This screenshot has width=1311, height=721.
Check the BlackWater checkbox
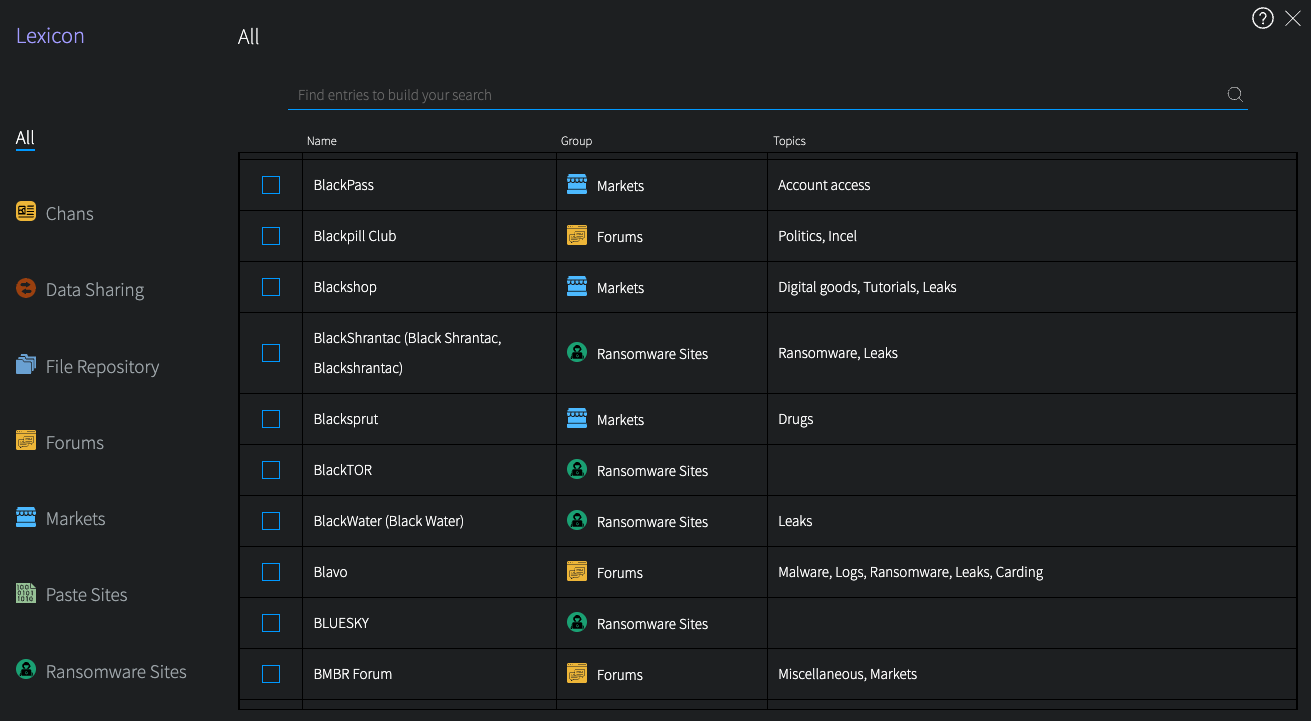point(271,521)
